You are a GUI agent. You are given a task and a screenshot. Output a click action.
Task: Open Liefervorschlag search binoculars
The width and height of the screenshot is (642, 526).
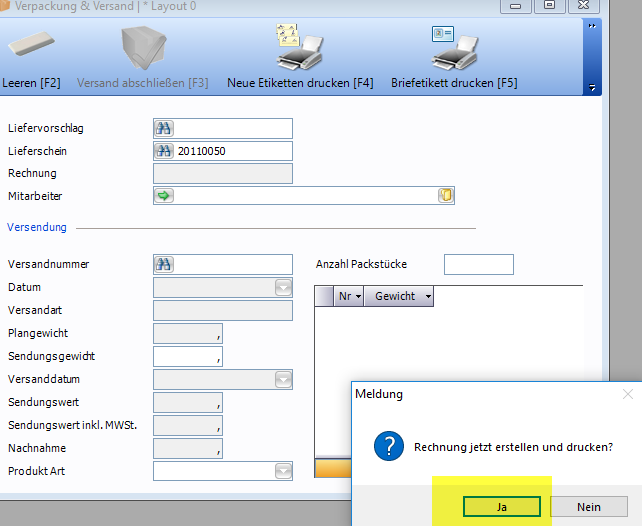(x=164, y=128)
